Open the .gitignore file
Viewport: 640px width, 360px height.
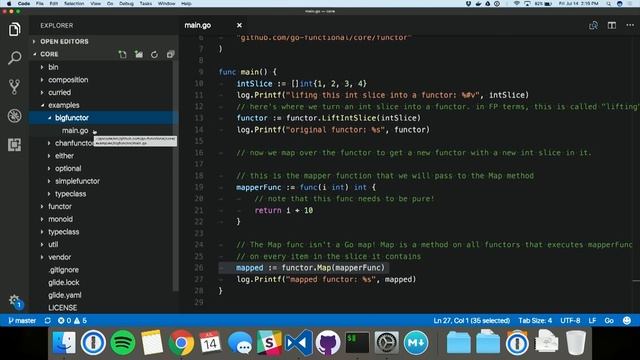click(x=64, y=269)
